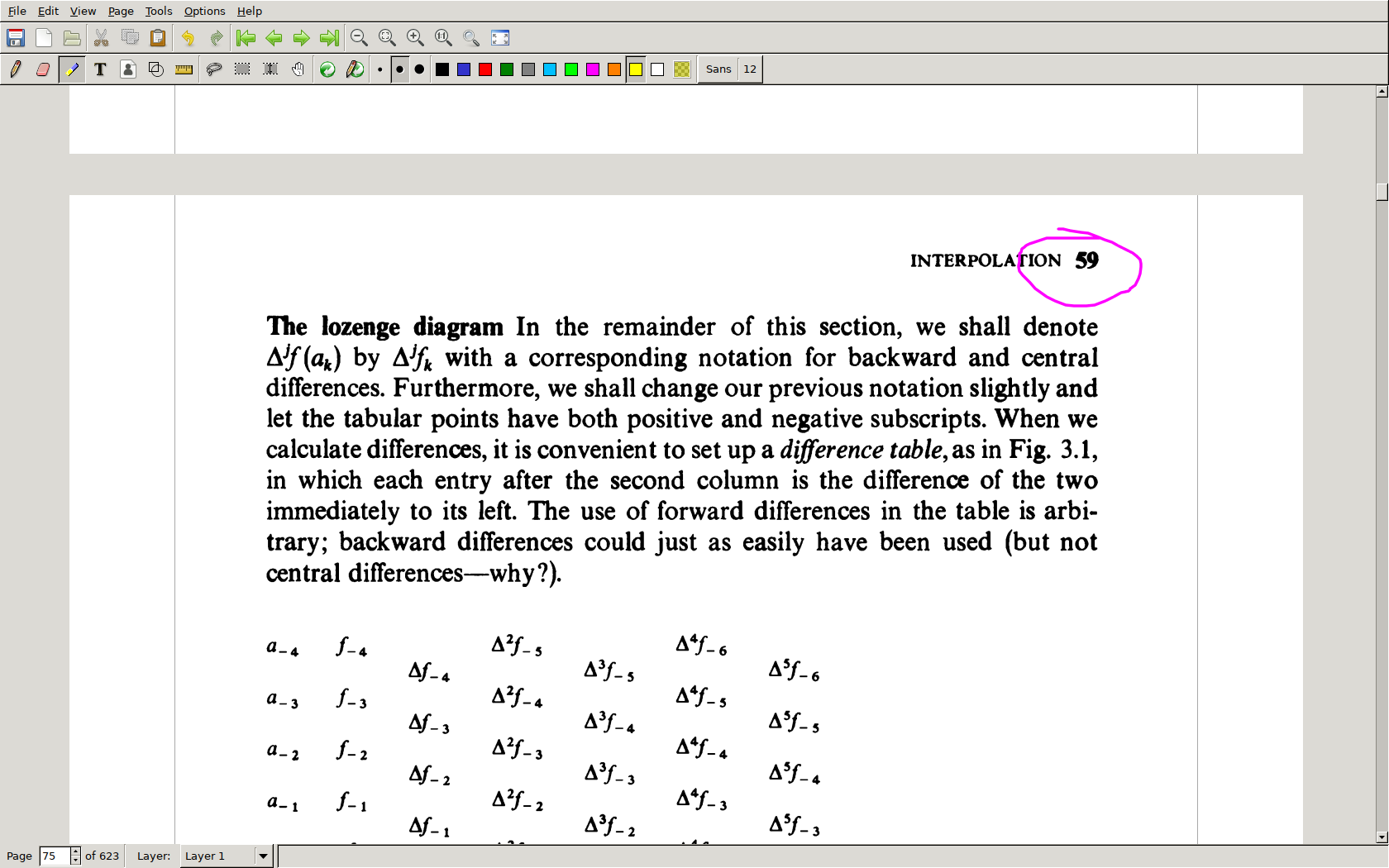Increment the page number spinner
The width and height of the screenshot is (1389, 868).
click(75, 851)
